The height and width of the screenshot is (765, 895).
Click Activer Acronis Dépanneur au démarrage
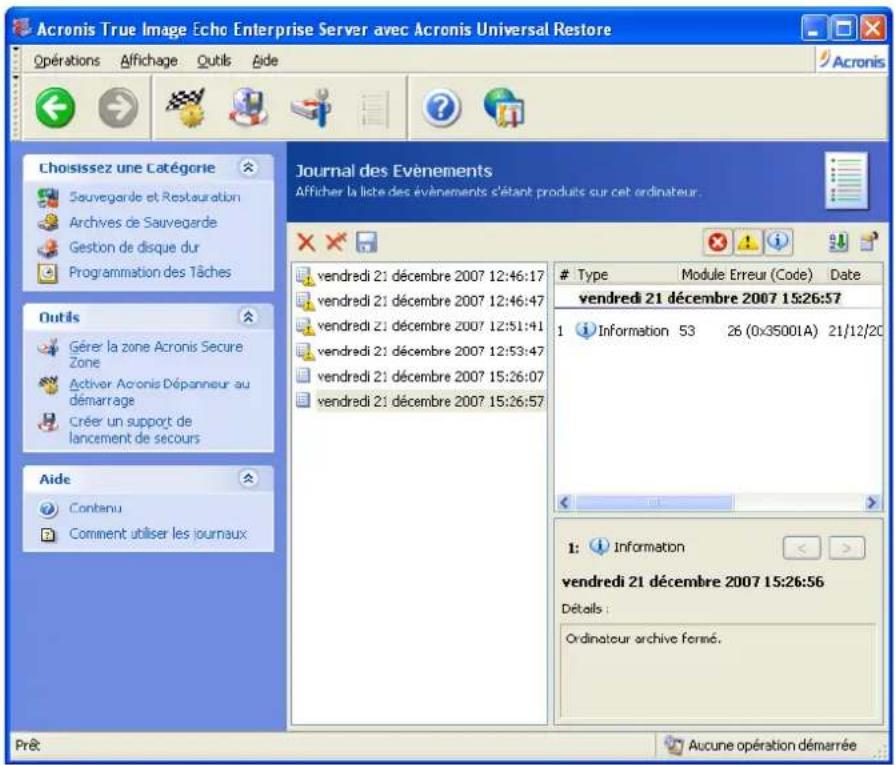point(159,392)
